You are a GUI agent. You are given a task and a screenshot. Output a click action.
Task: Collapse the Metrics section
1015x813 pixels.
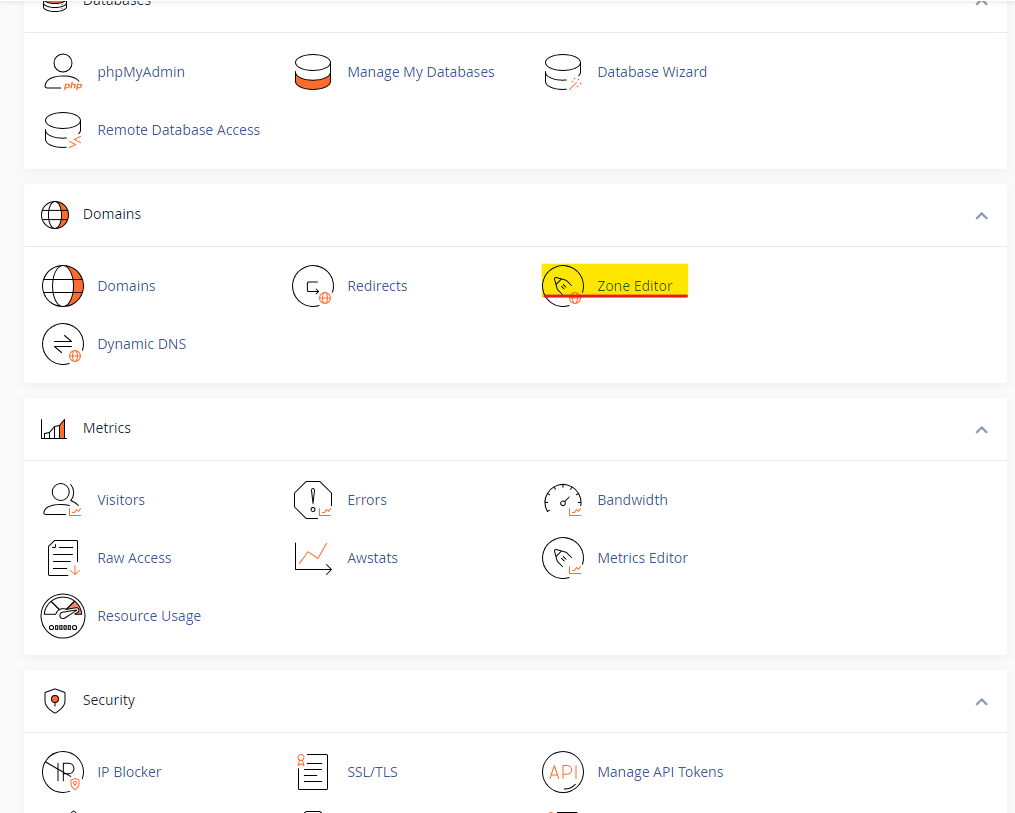(x=981, y=429)
